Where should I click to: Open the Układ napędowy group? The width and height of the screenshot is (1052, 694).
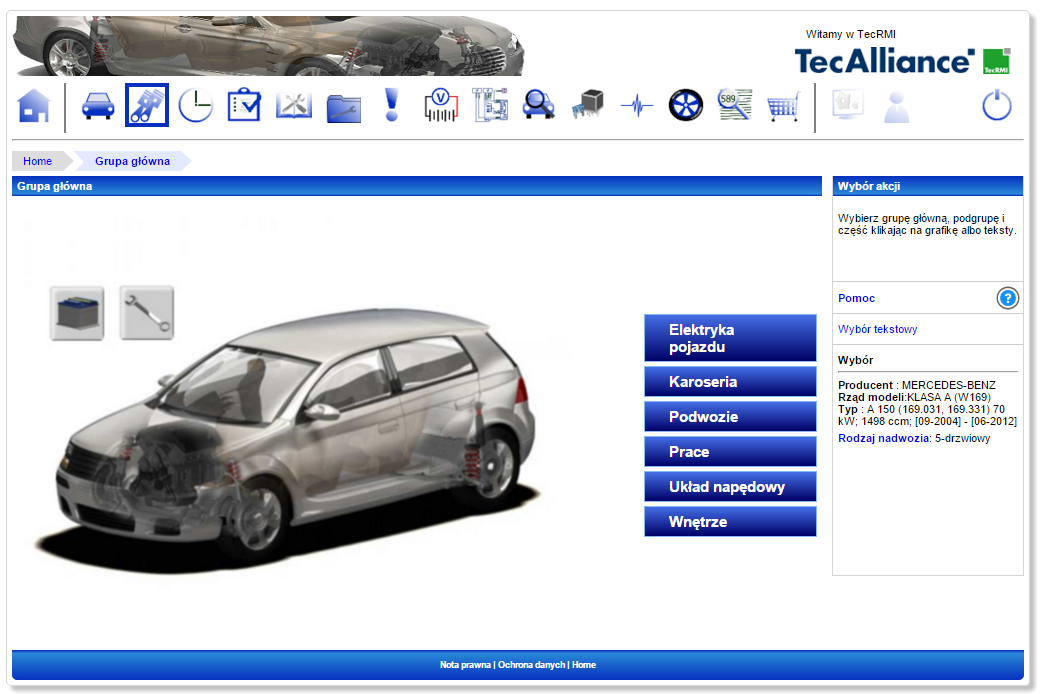[730, 487]
